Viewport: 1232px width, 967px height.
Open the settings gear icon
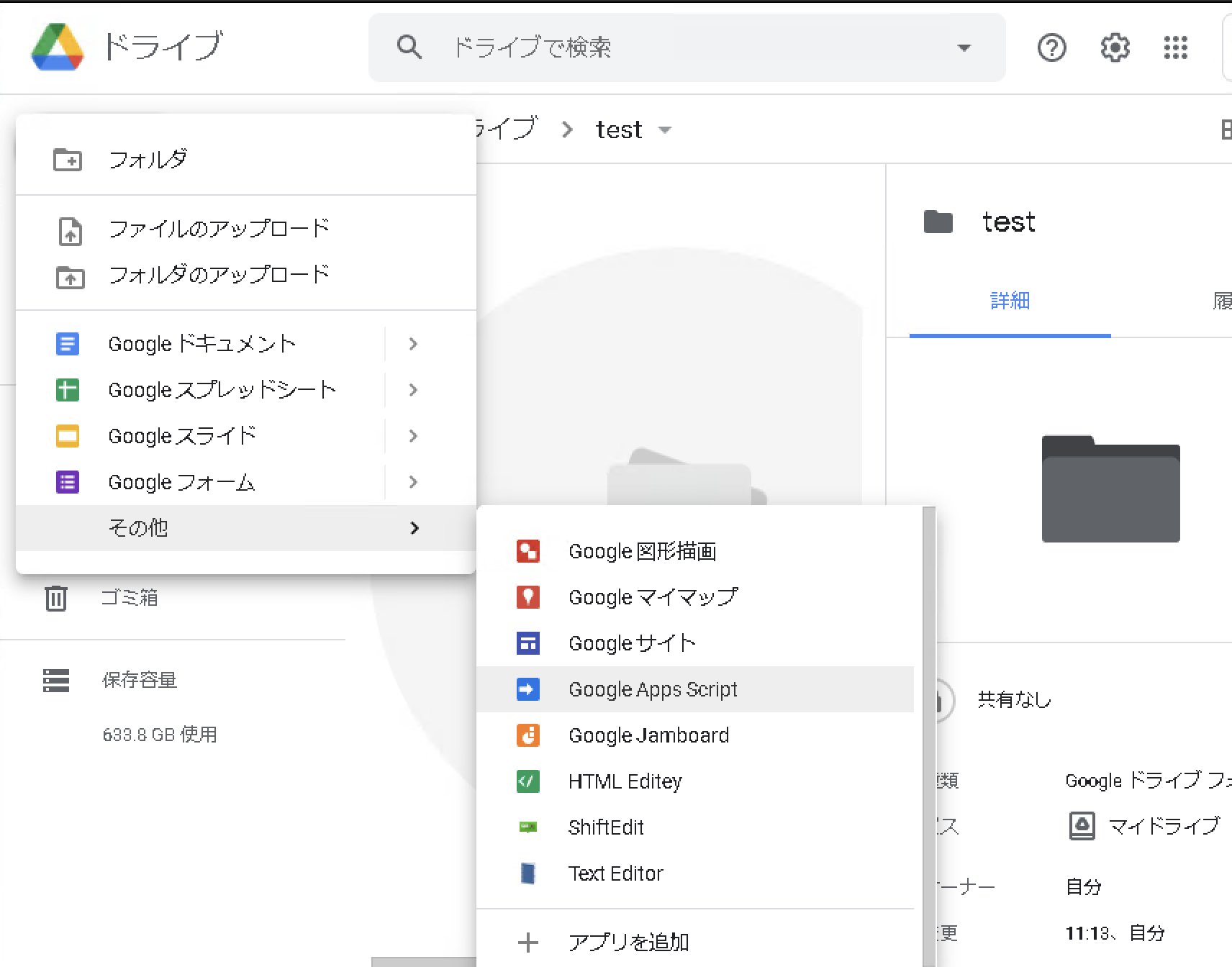click(x=1115, y=48)
